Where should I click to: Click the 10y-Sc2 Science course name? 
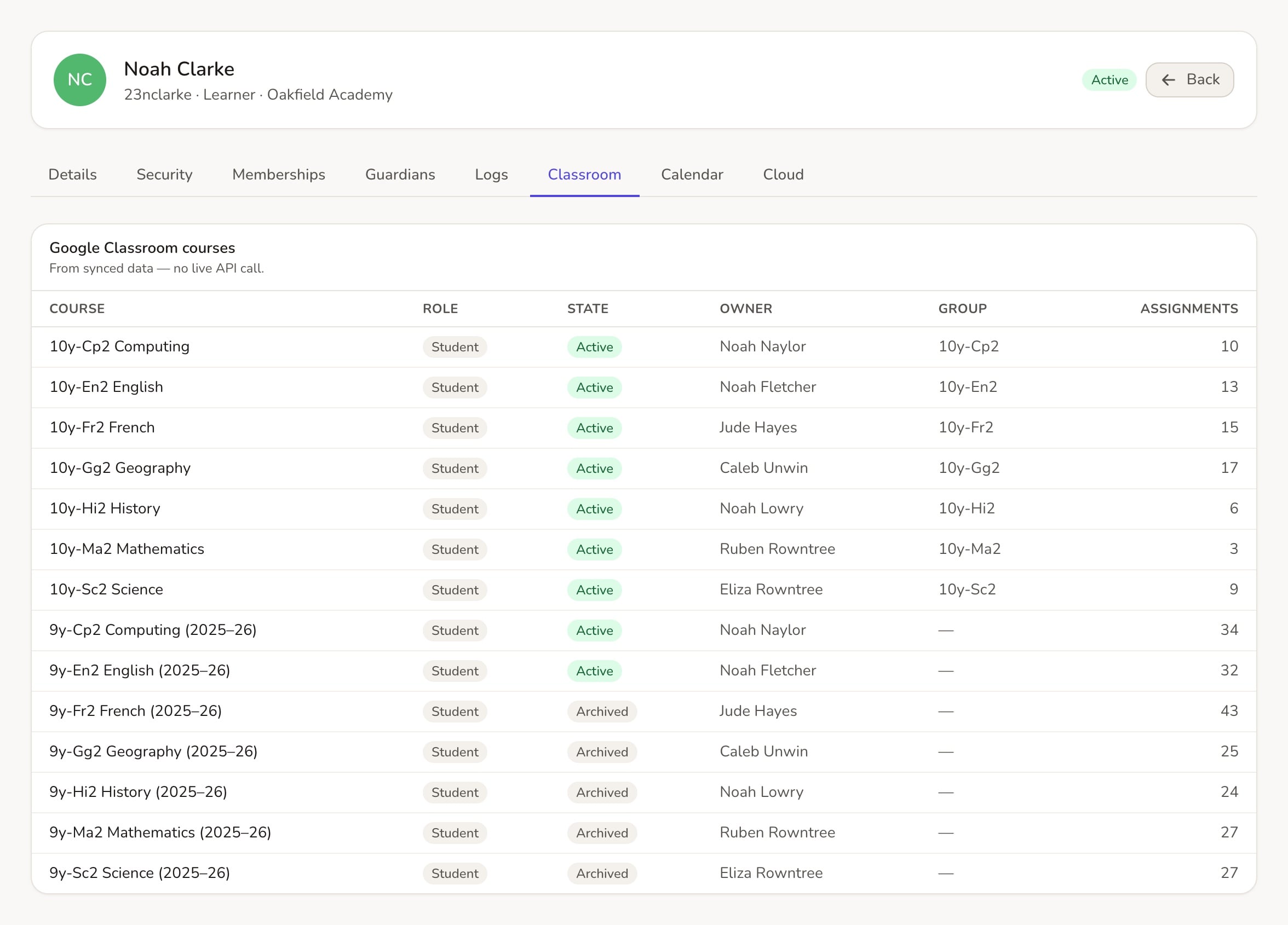tap(106, 589)
